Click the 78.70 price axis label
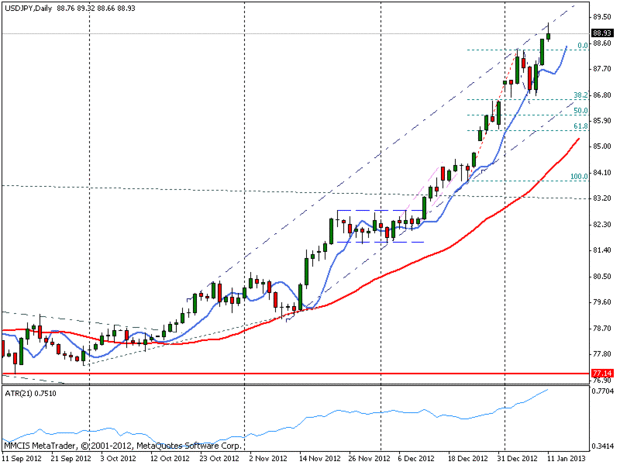Screen dimensions: 620x465 (602, 328)
